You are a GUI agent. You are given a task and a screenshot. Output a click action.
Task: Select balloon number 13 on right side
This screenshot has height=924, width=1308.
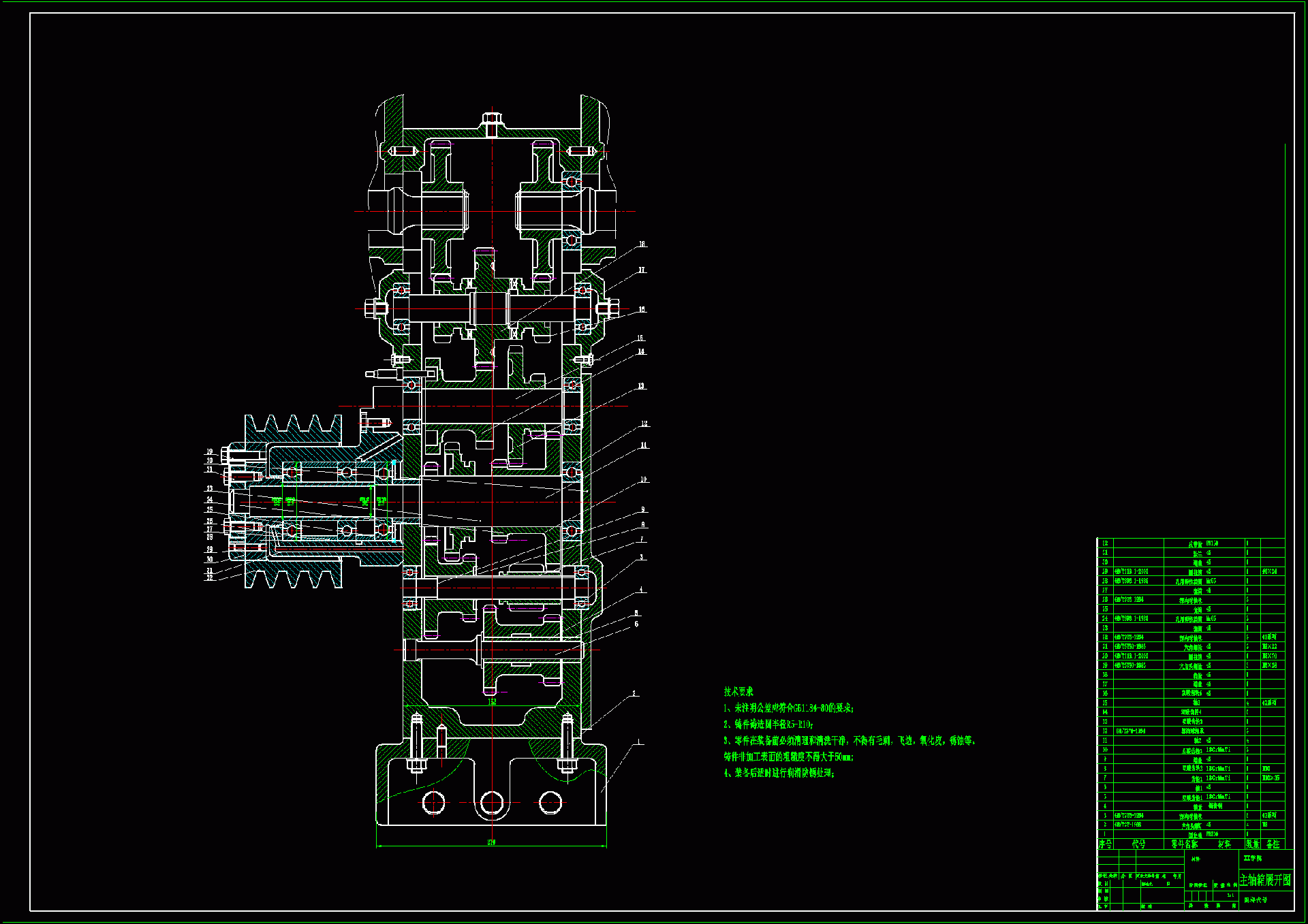click(641, 386)
